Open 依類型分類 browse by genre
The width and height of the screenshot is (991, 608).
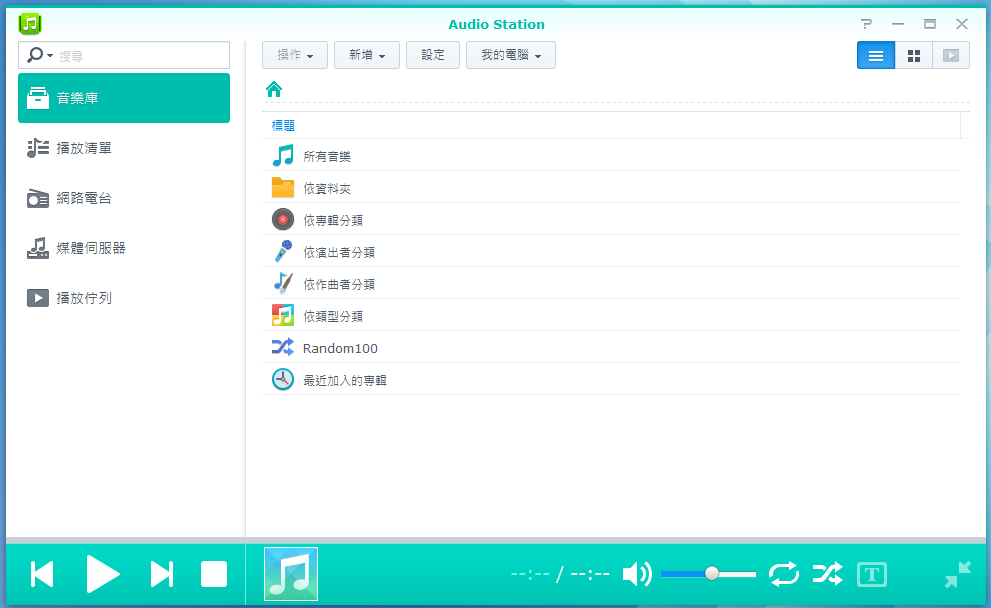click(x=611, y=315)
